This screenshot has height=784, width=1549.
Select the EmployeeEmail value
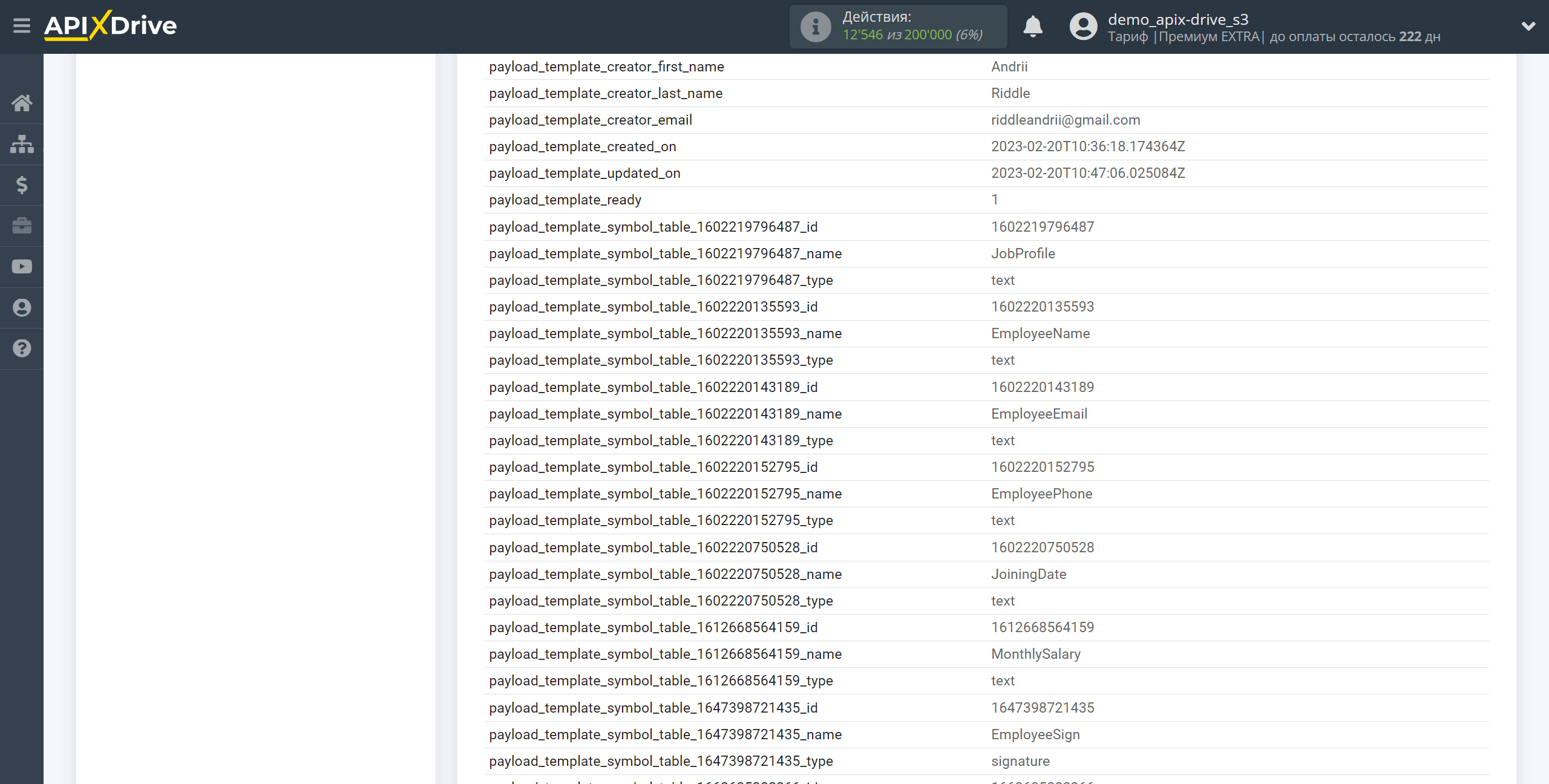tap(1040, 414)
